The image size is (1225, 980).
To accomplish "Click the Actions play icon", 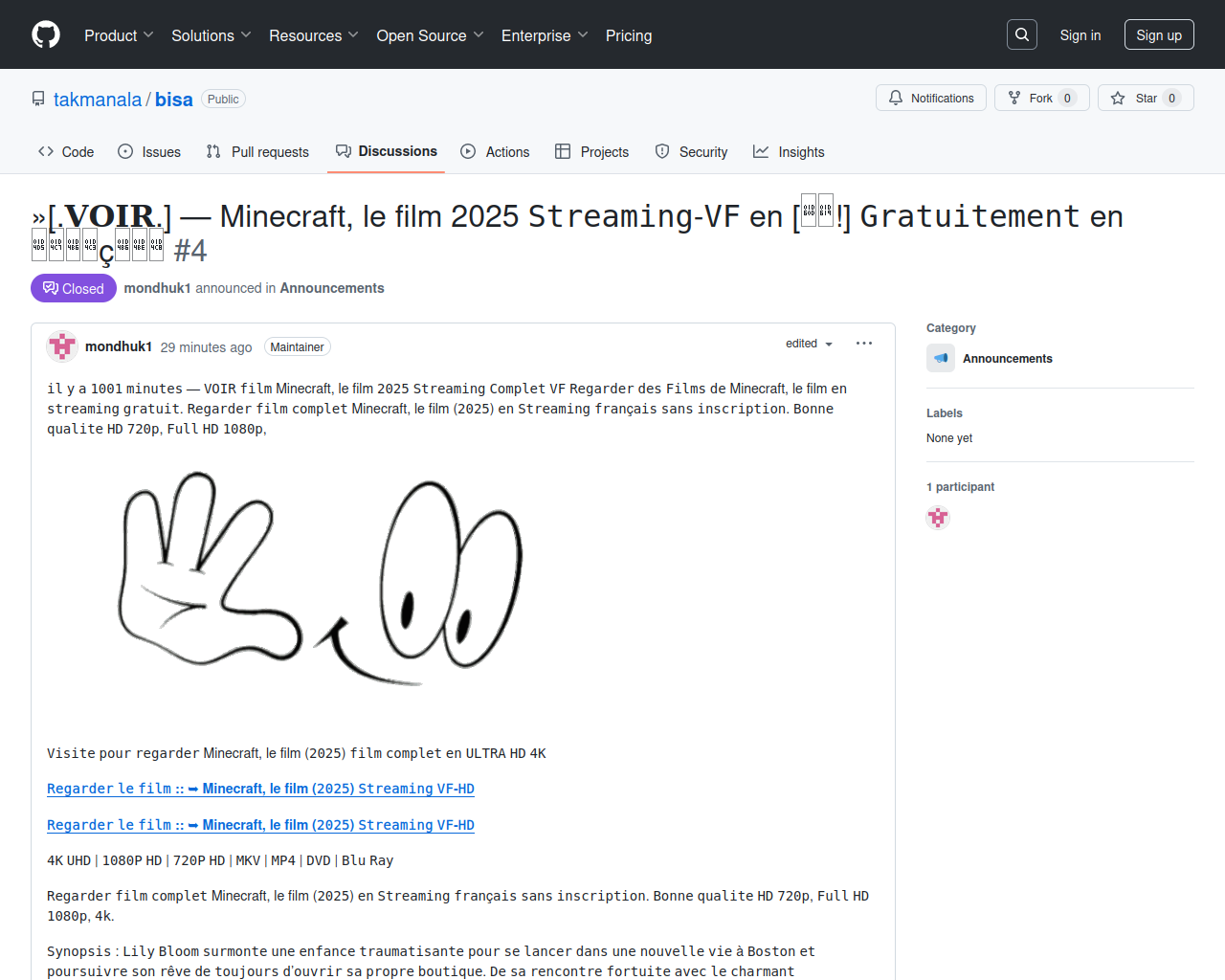I will click(468, 151).
